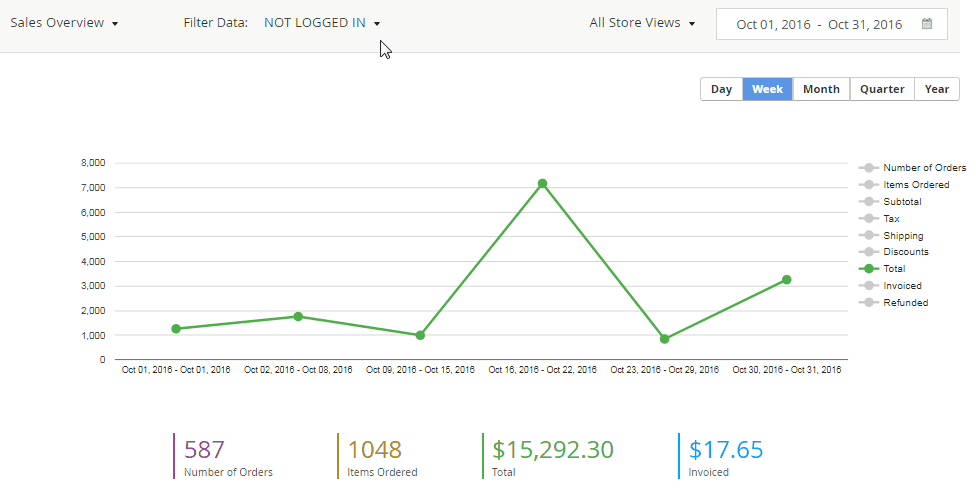This screenshot has height=492, width=976.
Task: Switch chart grouping to Day
Action: (x=721, y=89)
